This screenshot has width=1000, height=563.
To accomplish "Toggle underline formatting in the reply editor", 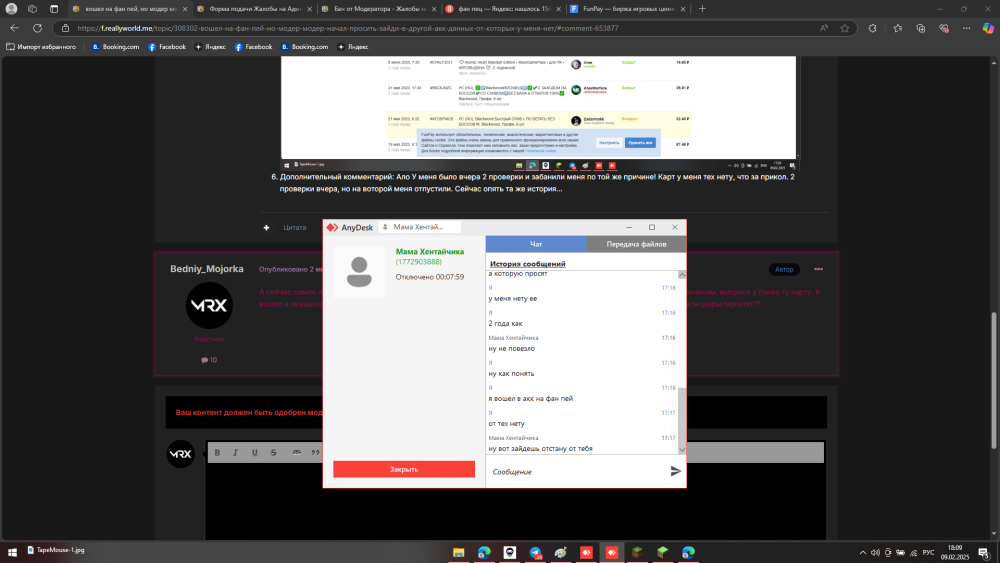I will [x=254, y=452].
